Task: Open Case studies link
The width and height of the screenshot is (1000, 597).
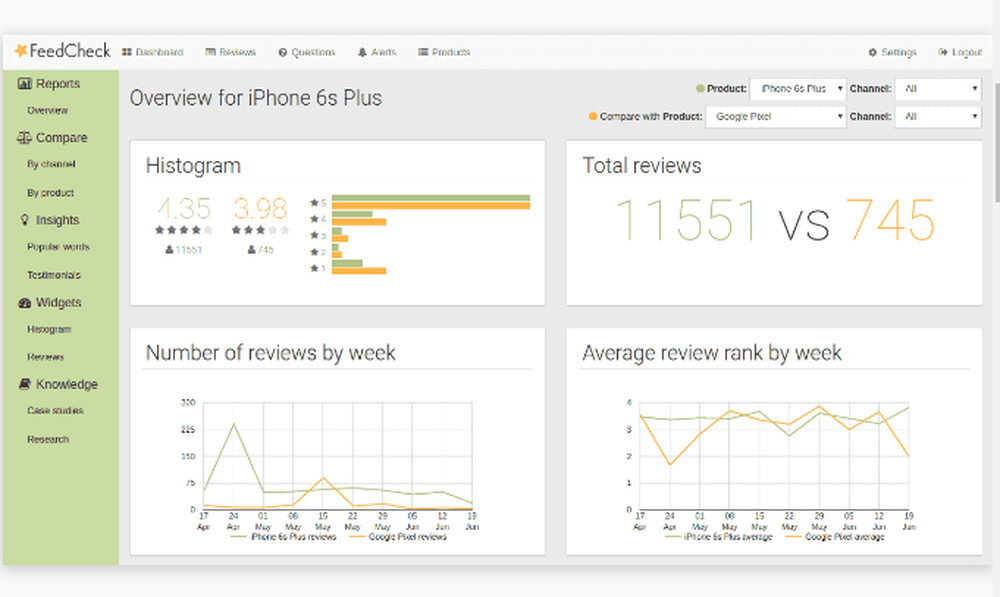Action: click(55, 410)
